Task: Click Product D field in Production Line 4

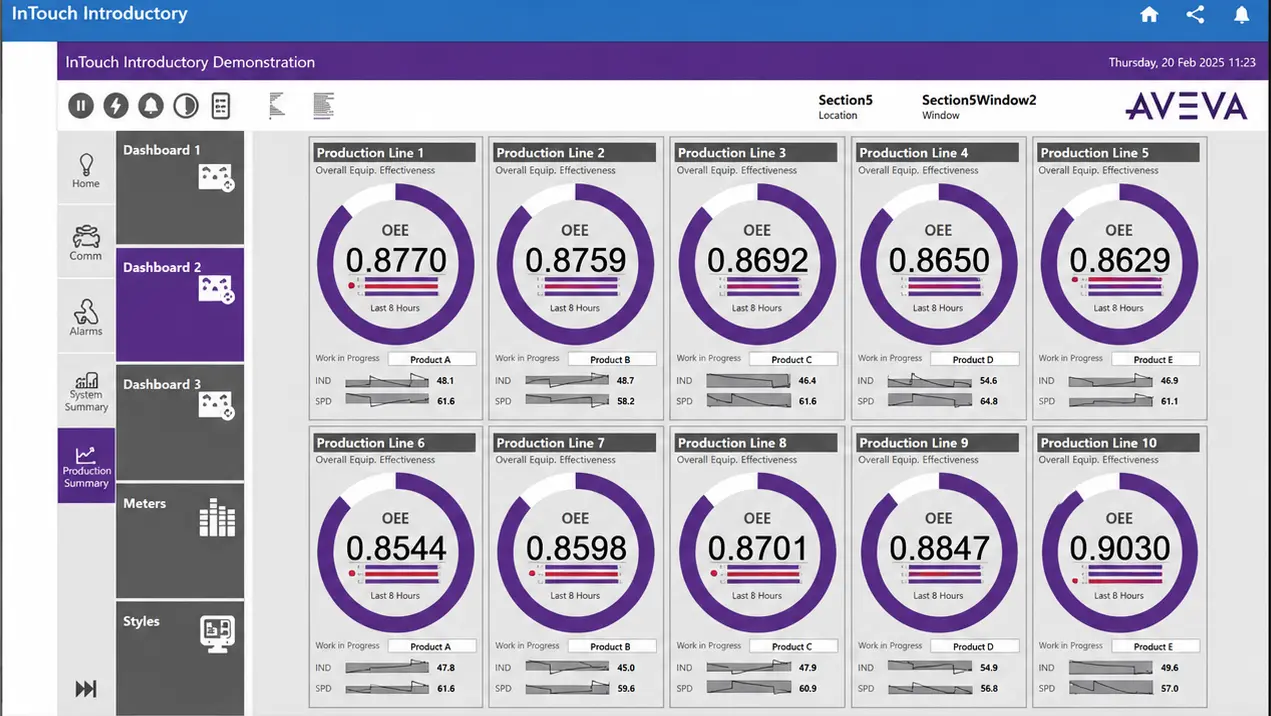Action: point(974,359)
